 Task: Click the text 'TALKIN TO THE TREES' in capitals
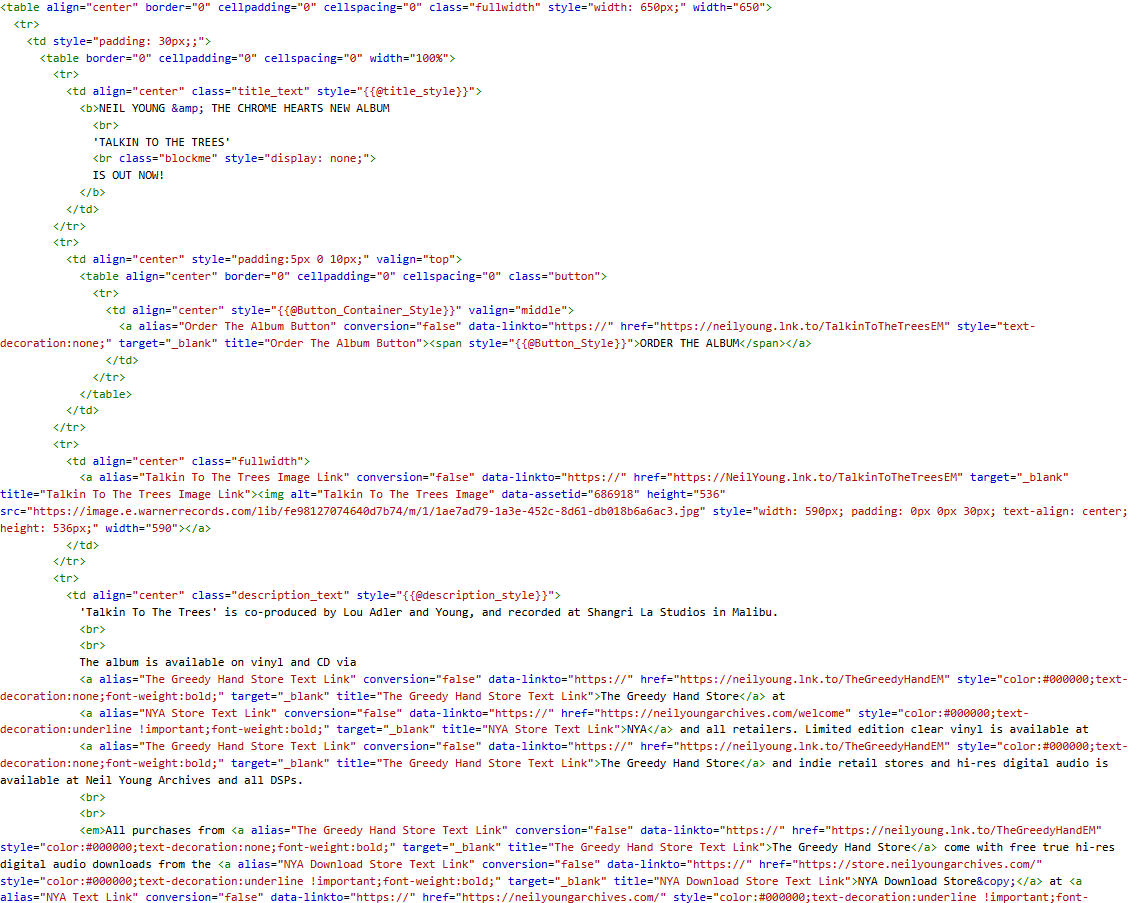tap(161, 142)
